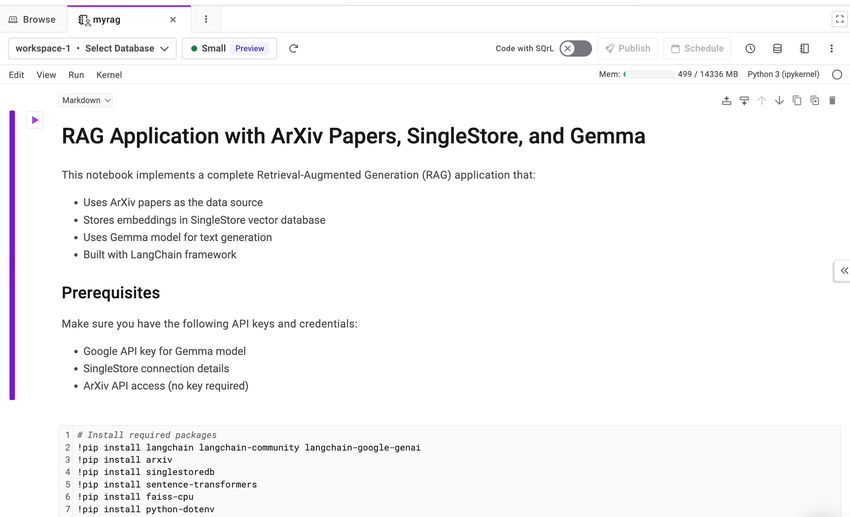Delete the cell using trash icon
The image size is (850, 517).
point(832,101)
